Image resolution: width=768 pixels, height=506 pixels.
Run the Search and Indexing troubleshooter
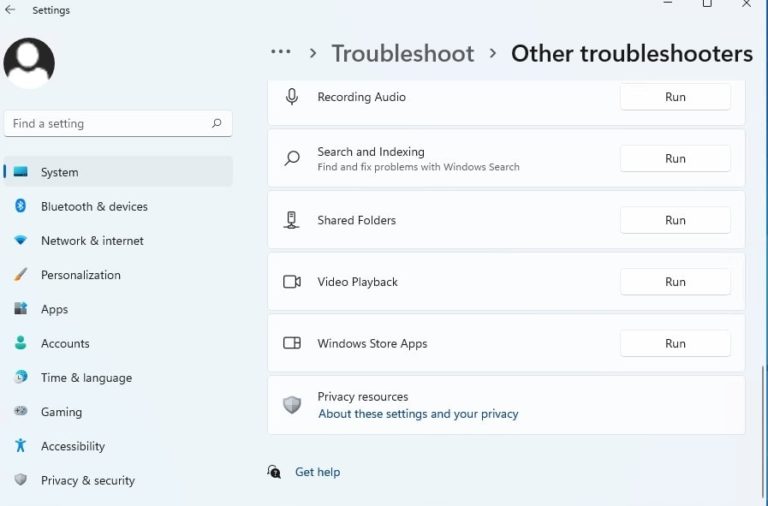coord(675,159)
